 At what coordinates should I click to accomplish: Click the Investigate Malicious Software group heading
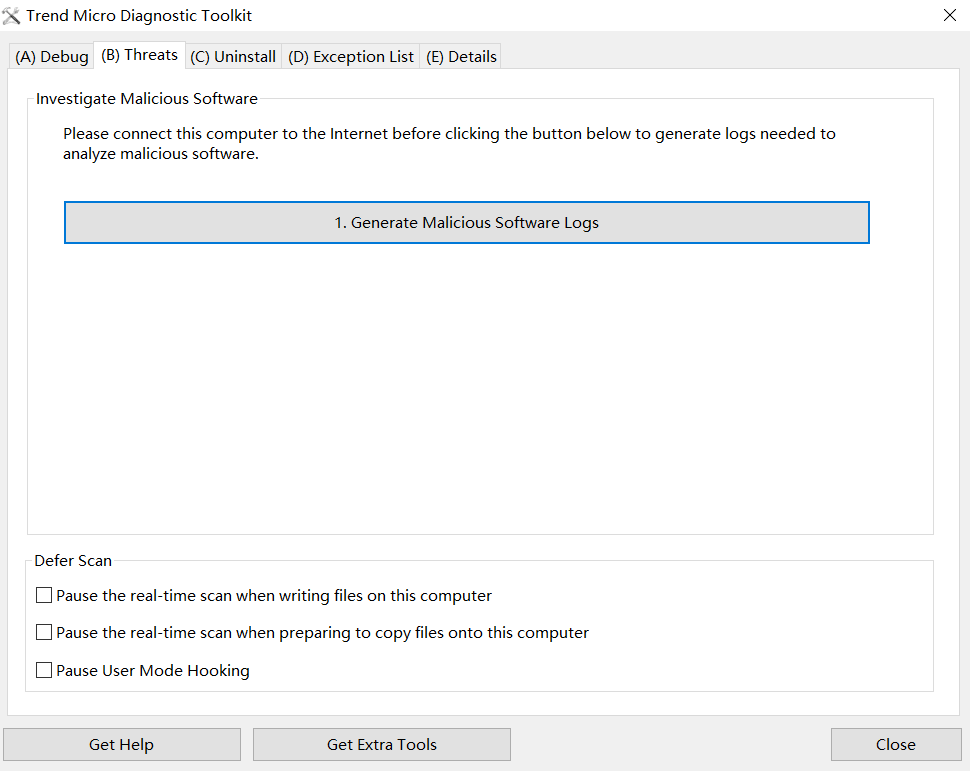[147, 99]
